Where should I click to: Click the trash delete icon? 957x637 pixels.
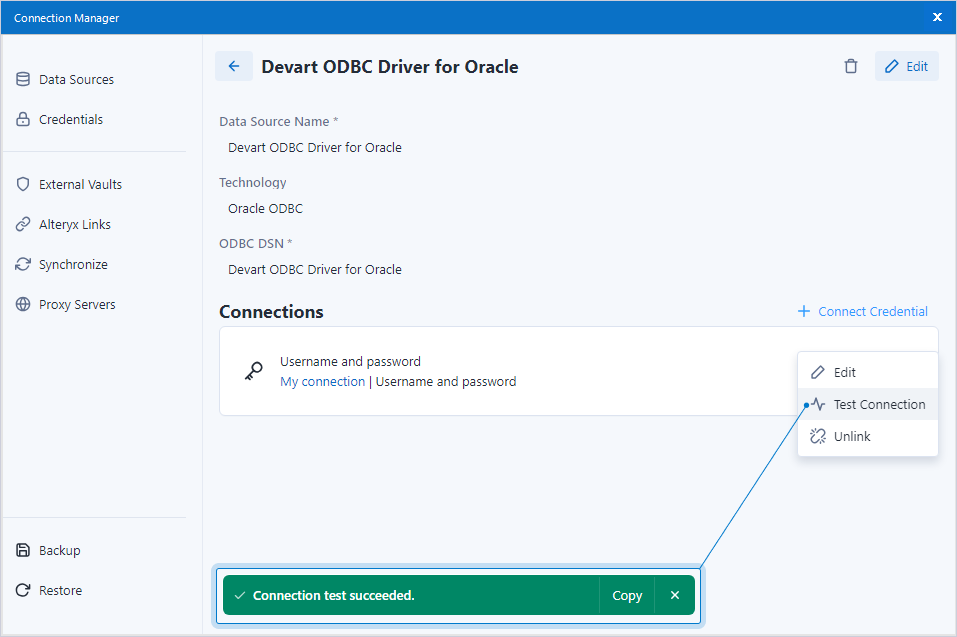(851, 67)
